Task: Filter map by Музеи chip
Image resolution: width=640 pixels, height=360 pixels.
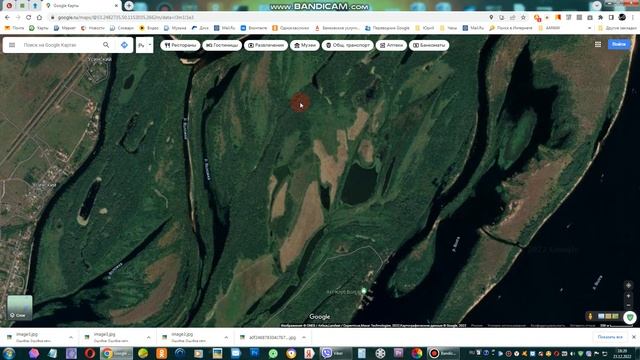Action: coord(305,45)
